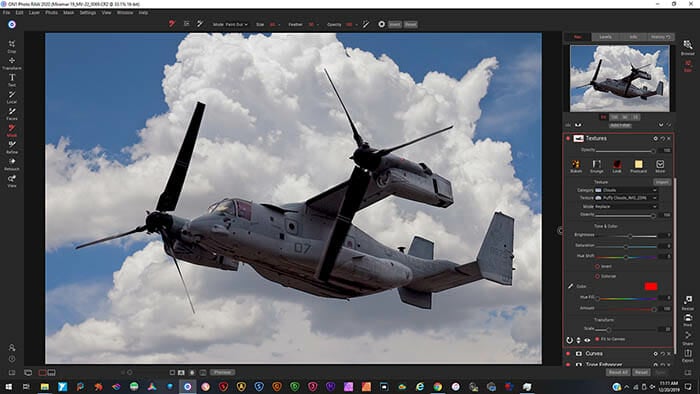Open Textures filter settings gear
The image size is (700, 394).
click(655, 138)
